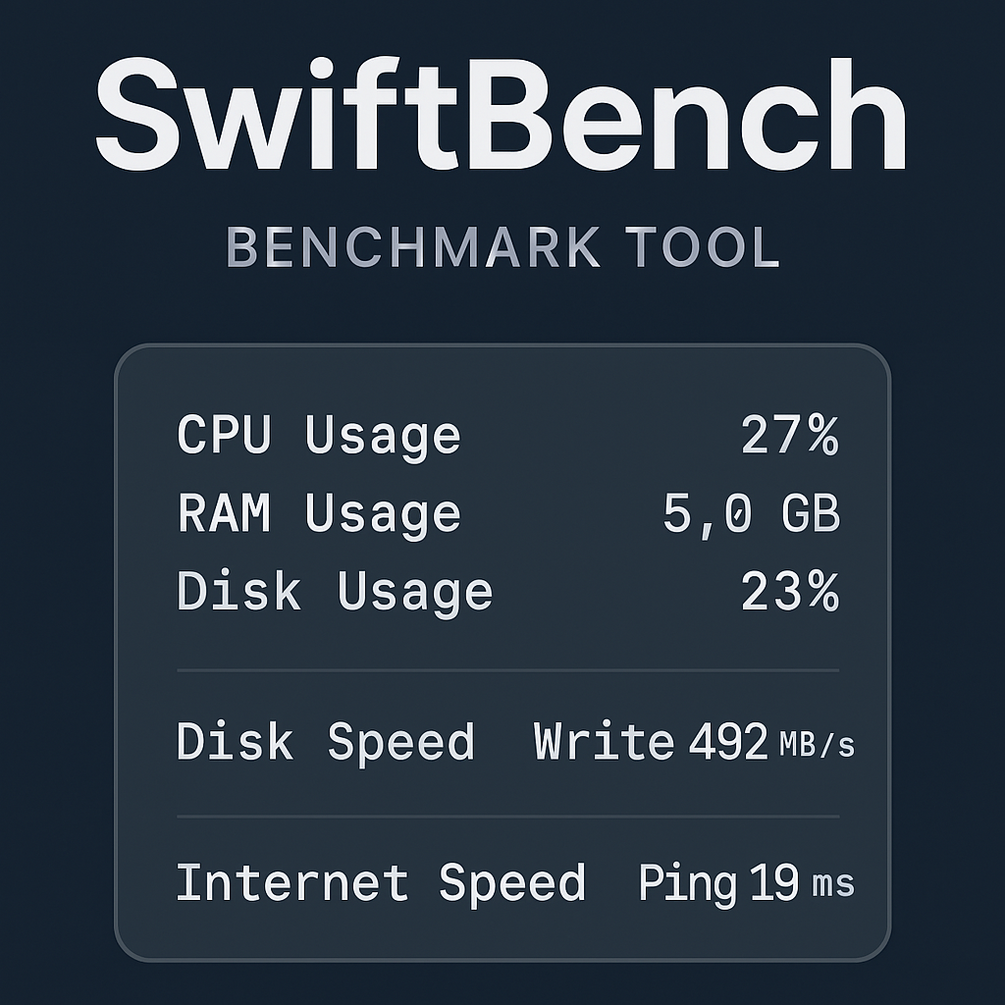
Task: Select the Internet Speed label
Action: pyautogui.click(x=380, y=884)
